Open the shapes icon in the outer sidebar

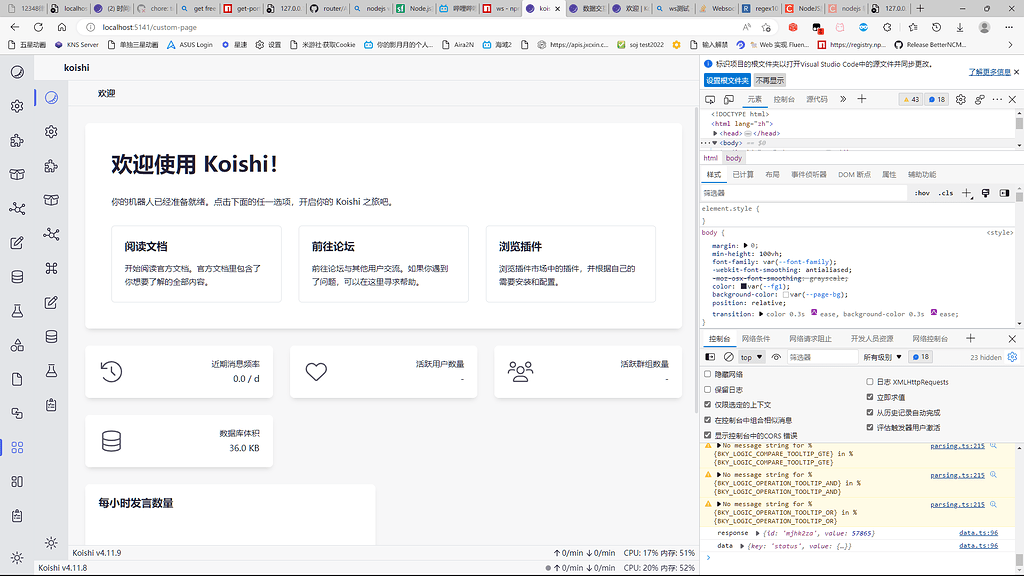(x=17, y=345)
